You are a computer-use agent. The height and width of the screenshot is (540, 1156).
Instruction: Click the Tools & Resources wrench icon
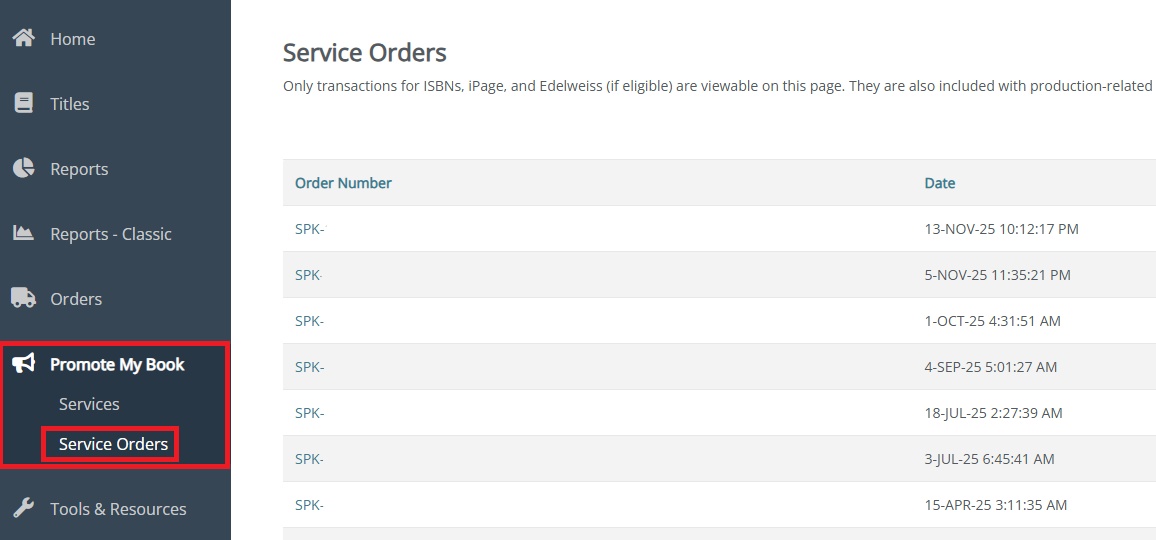click(x=24, y=508)
